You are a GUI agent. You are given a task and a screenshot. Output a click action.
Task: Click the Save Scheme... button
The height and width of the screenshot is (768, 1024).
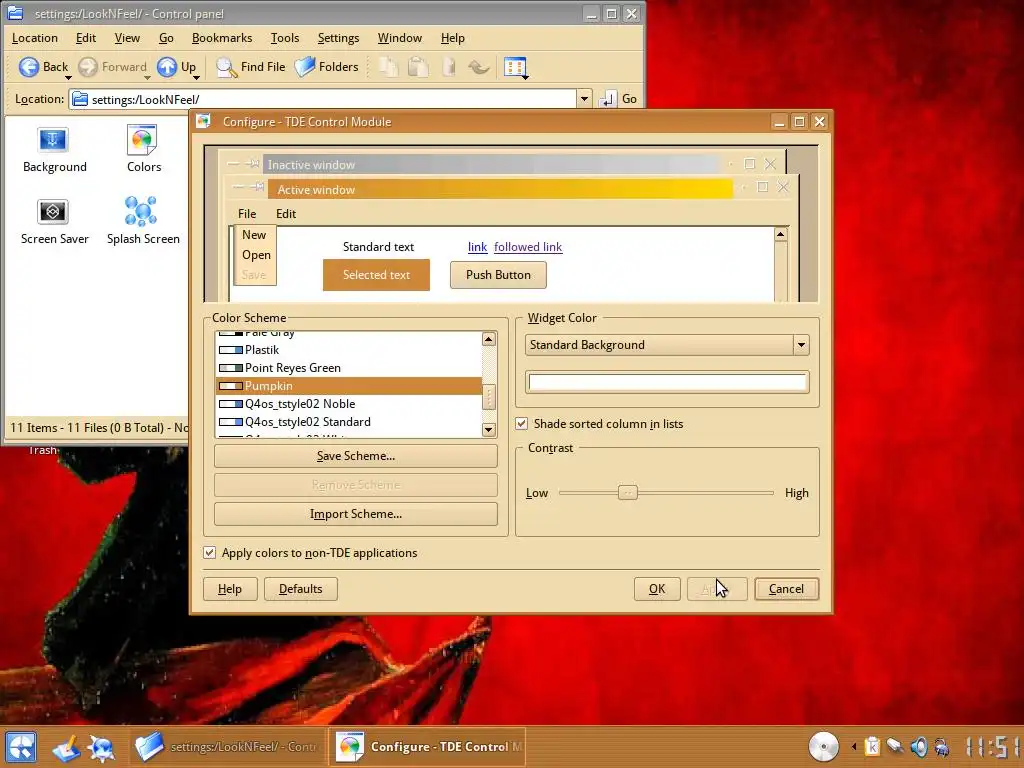coord(355,456)
